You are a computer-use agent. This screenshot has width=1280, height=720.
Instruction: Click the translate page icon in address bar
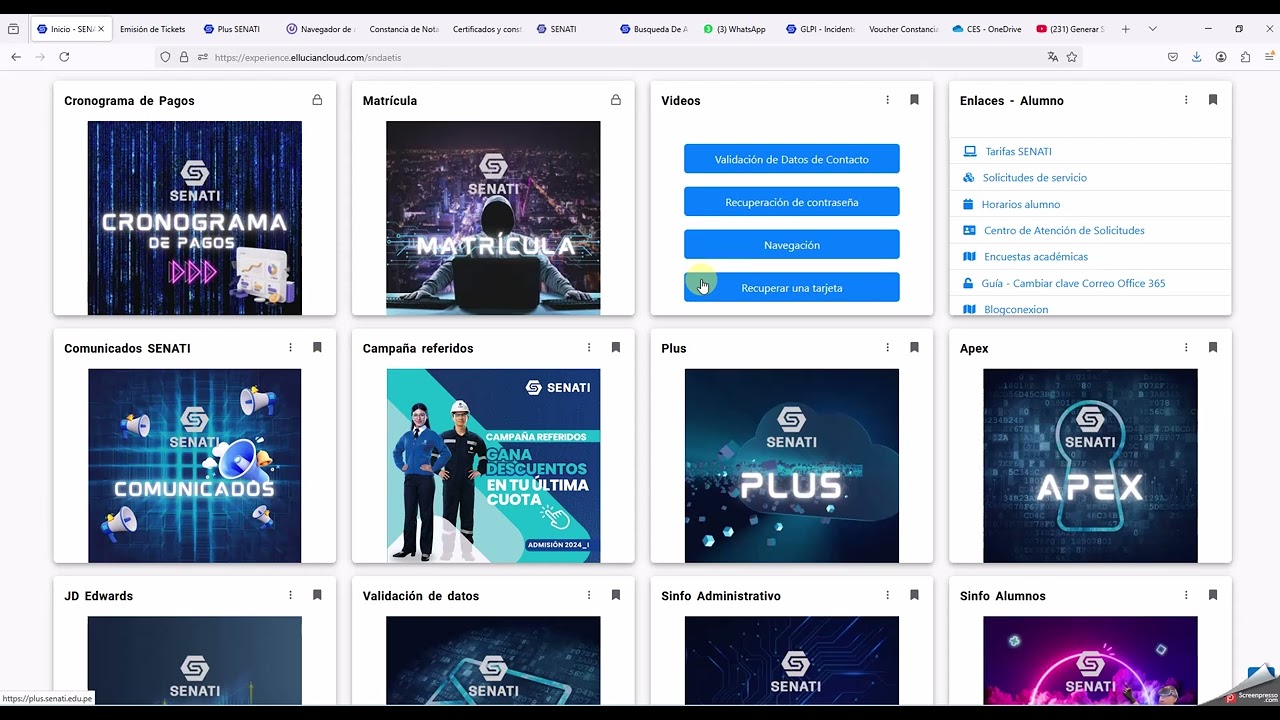[x=1052, y=57]
